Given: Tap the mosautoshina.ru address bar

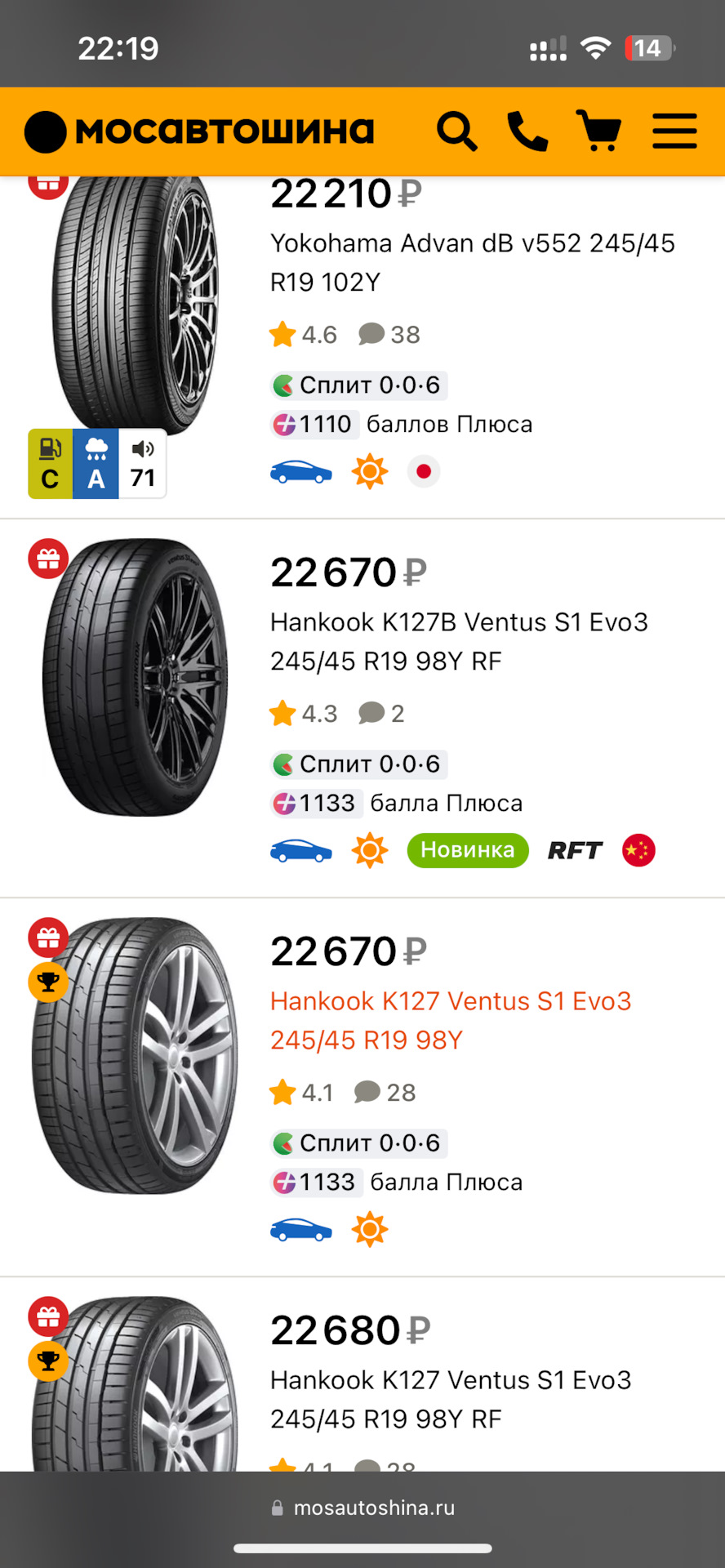Looking at the screenshot, I should pyautogui.click(x=362, y=1508).
